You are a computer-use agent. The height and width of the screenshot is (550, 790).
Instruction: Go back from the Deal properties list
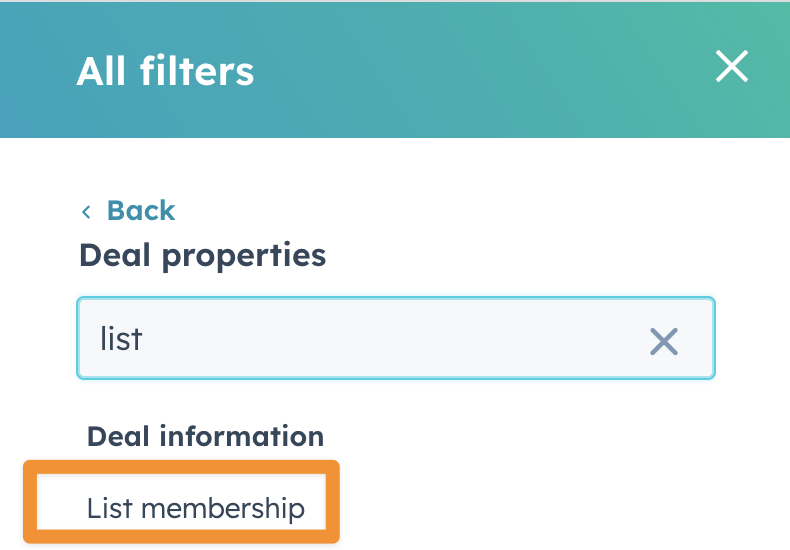(140, 211)
